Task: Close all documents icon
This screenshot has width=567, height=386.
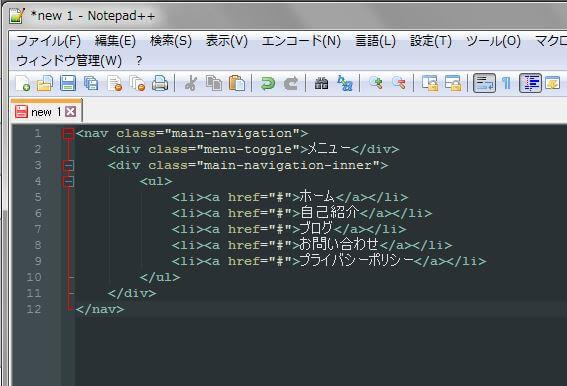Action: tap(137, 83)
